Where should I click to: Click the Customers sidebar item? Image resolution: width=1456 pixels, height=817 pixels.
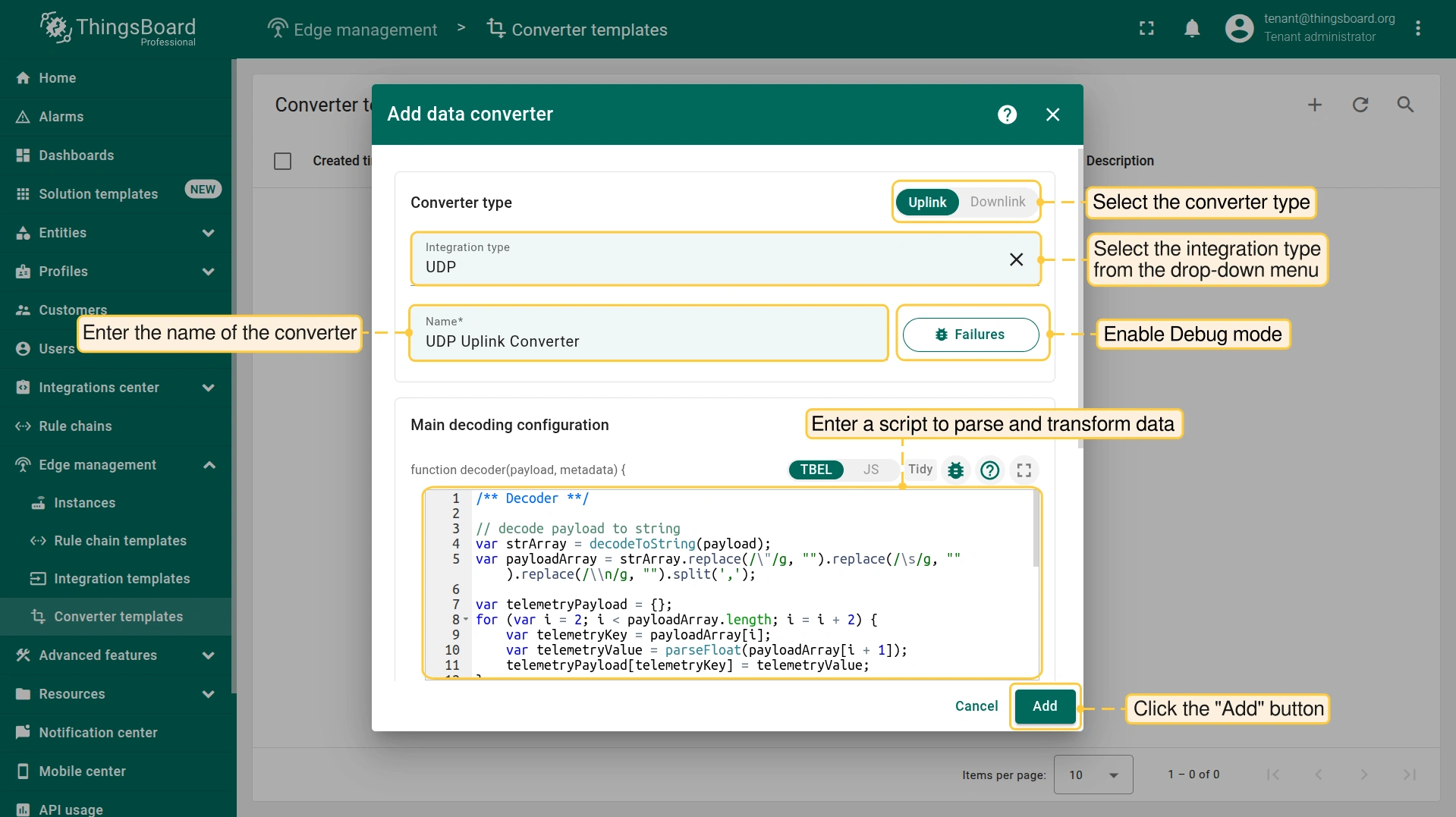115,310
